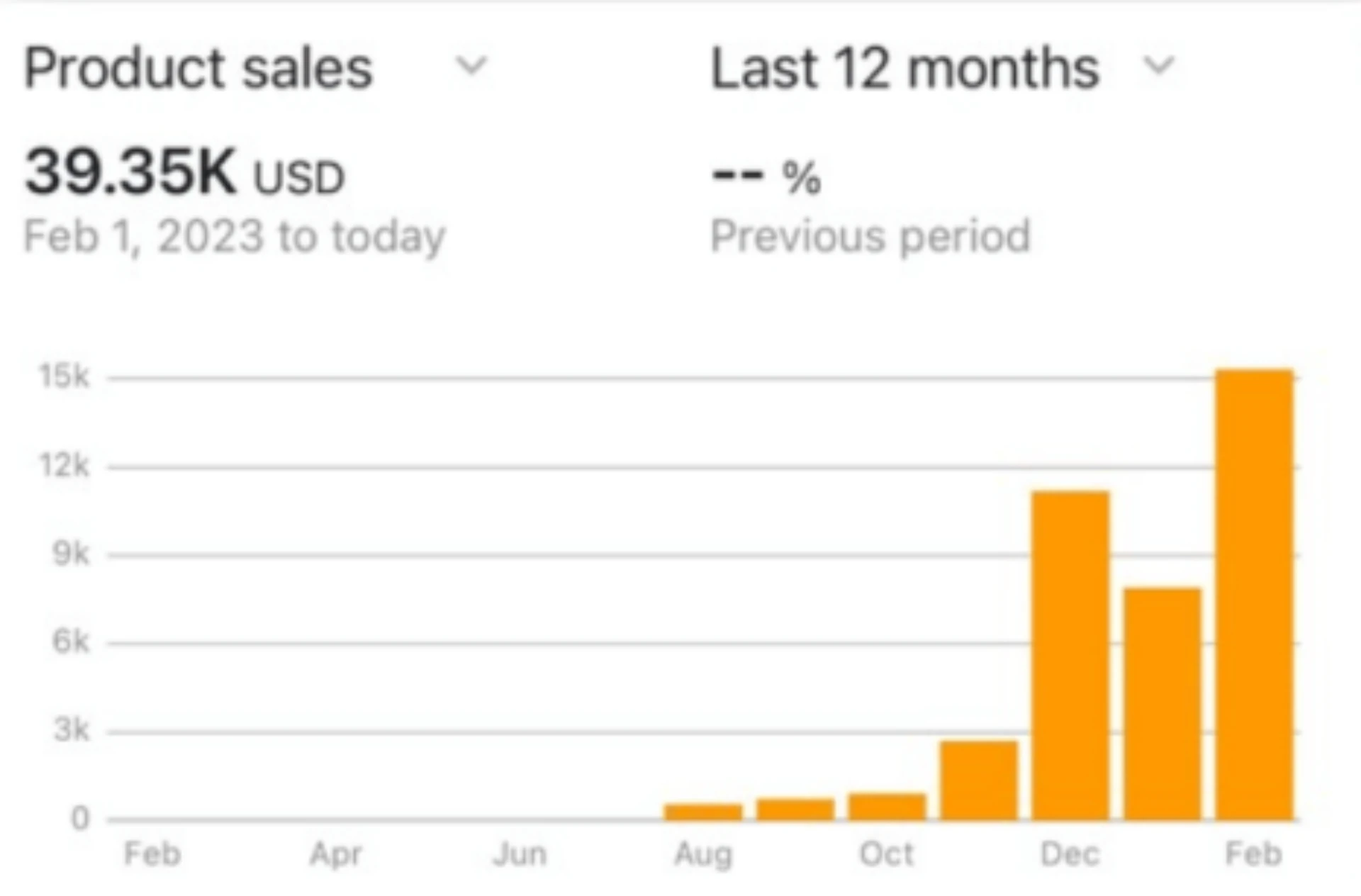Click the small August sales bar
This screenshot has height=896, width=1361.
[x=703, y=812]
